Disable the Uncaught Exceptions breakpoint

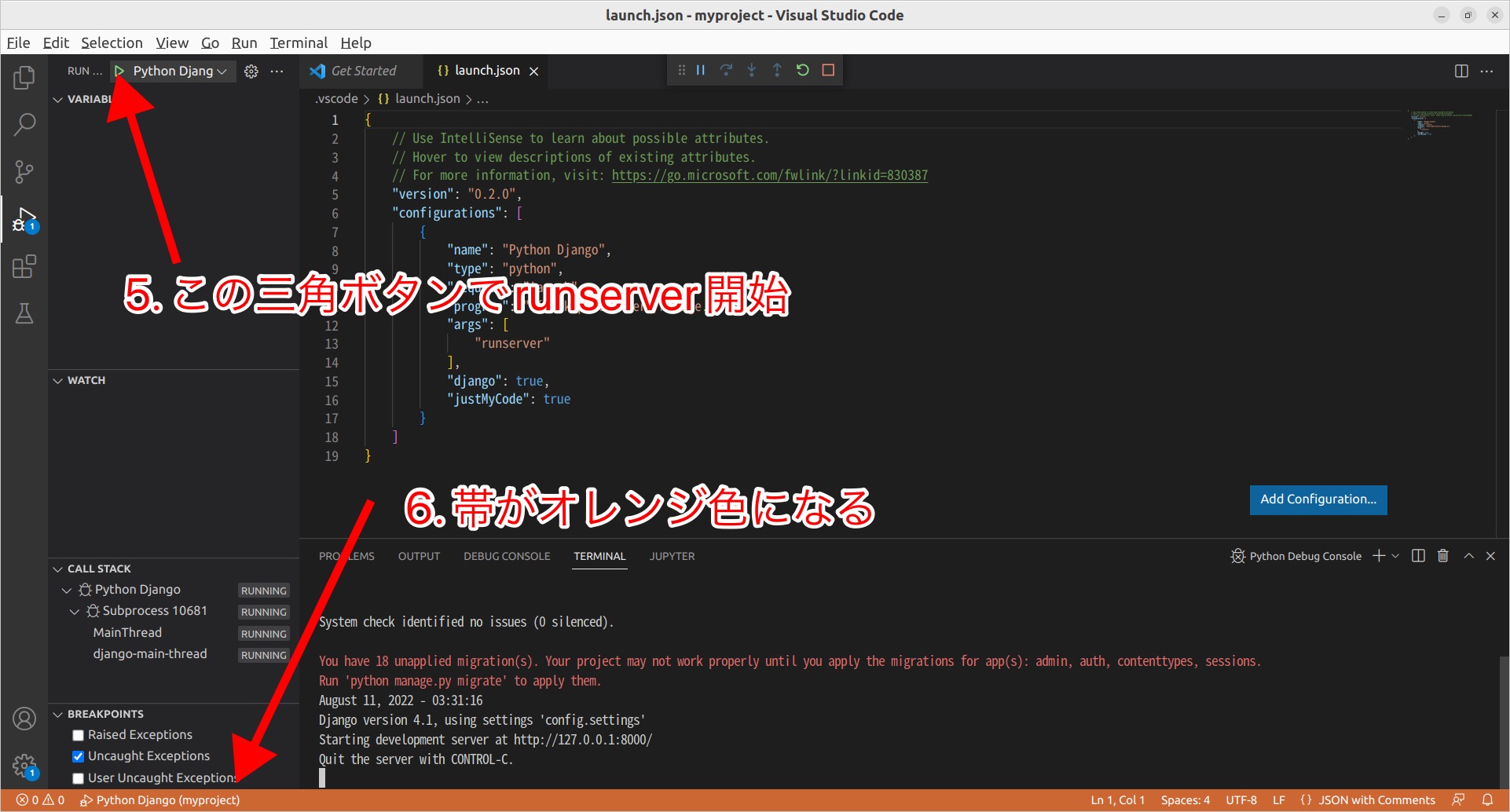[x=78, y=755]
